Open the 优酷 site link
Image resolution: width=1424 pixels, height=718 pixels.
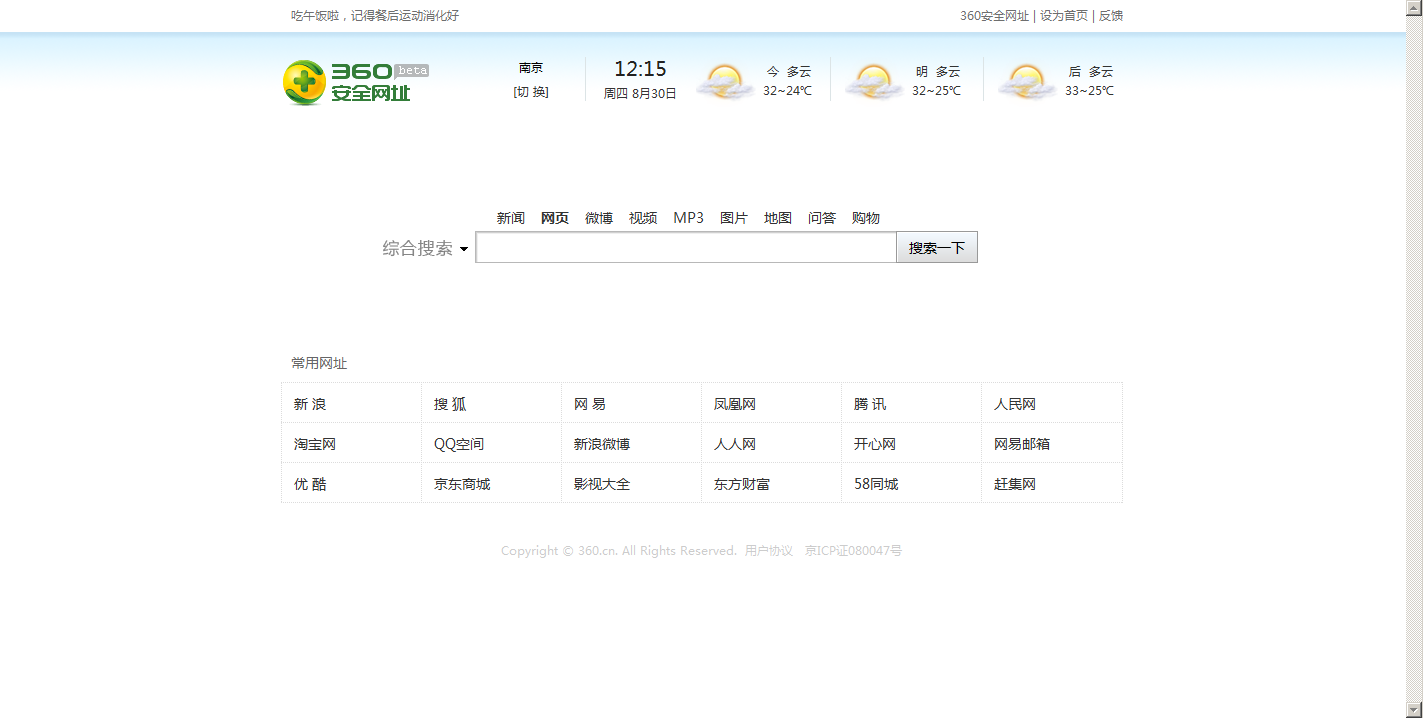[310, 484]
